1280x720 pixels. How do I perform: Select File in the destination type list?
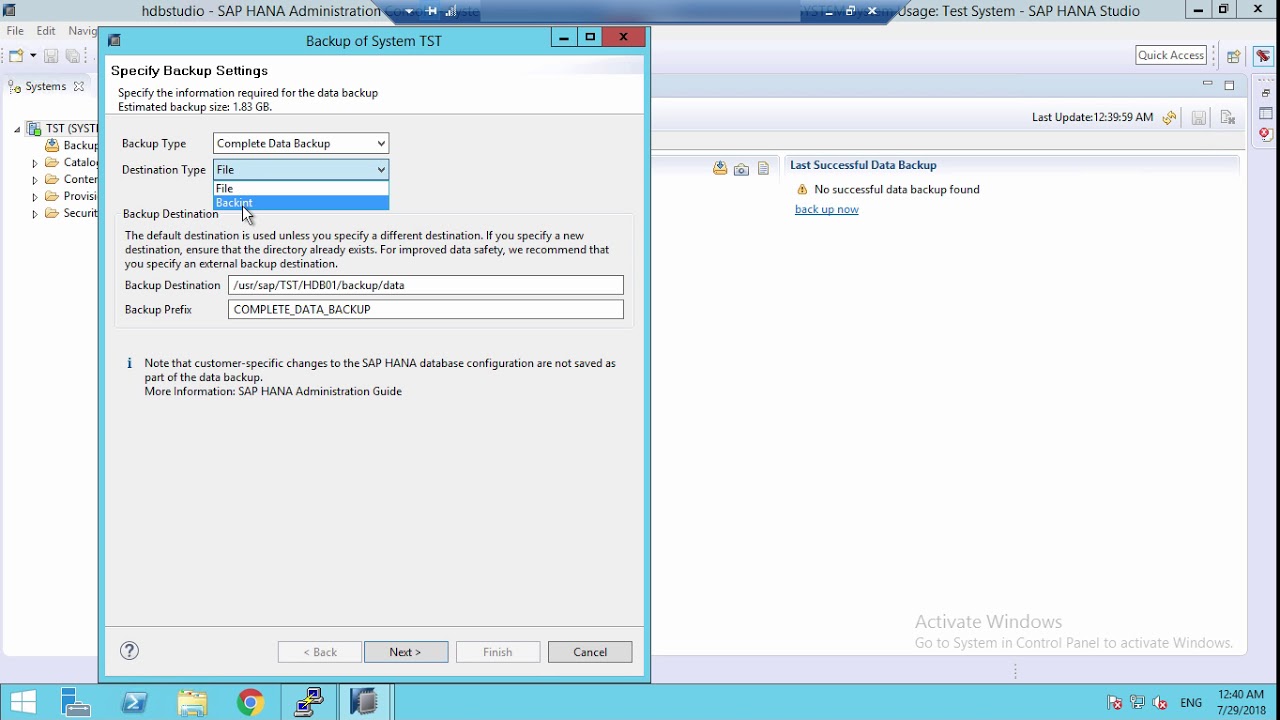tap(300, 188)
